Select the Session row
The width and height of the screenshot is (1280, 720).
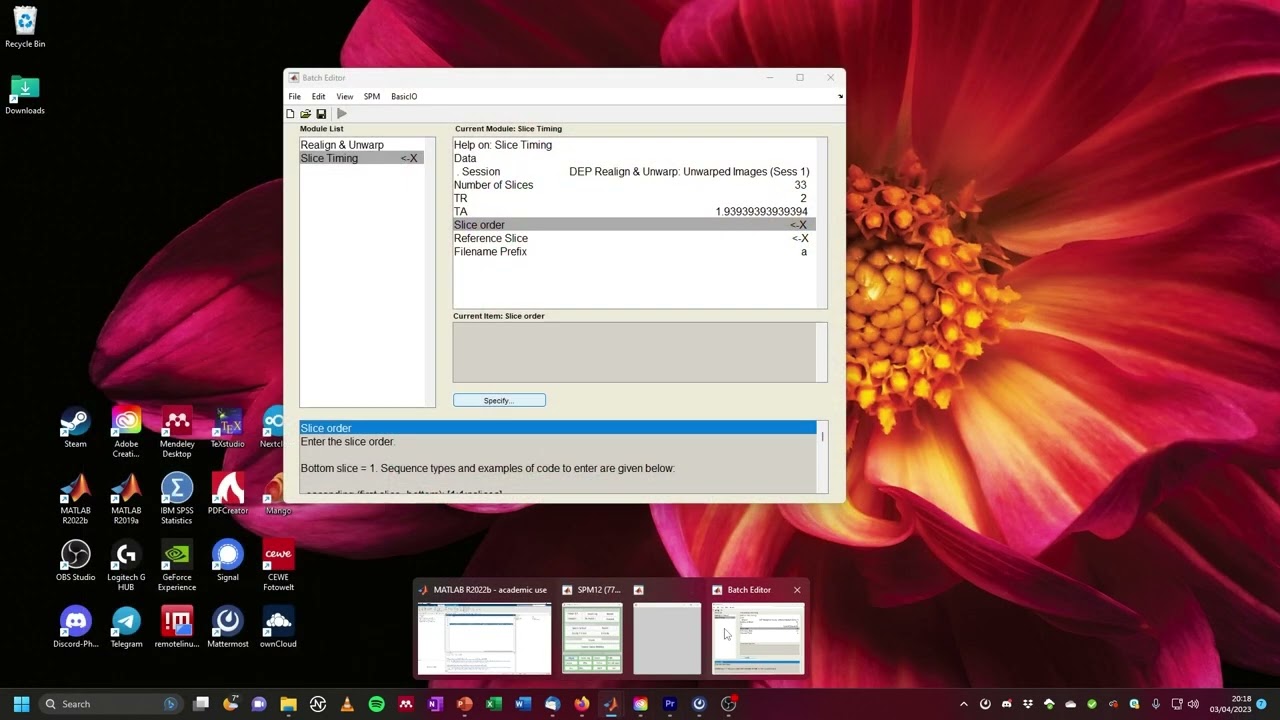633,172
